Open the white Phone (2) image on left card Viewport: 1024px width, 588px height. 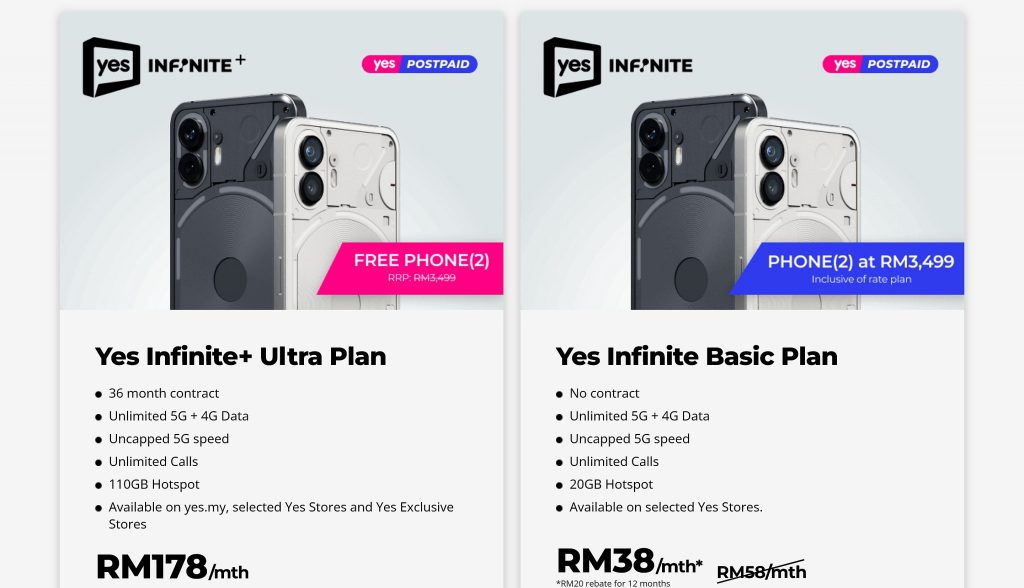[x=338, y=214]
